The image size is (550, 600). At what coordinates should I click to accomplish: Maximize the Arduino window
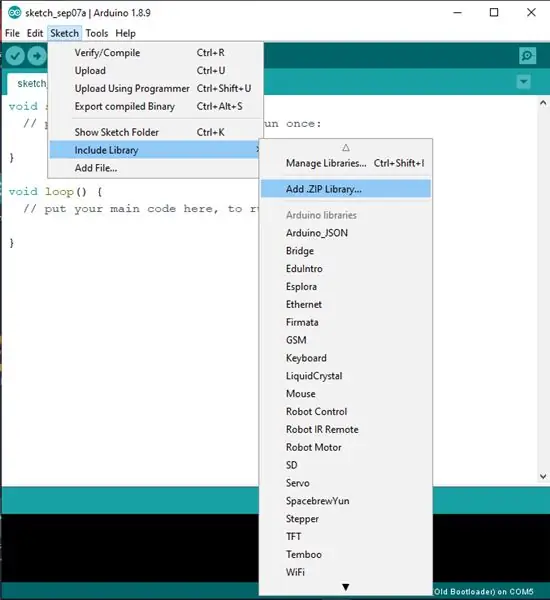point(494,13)
